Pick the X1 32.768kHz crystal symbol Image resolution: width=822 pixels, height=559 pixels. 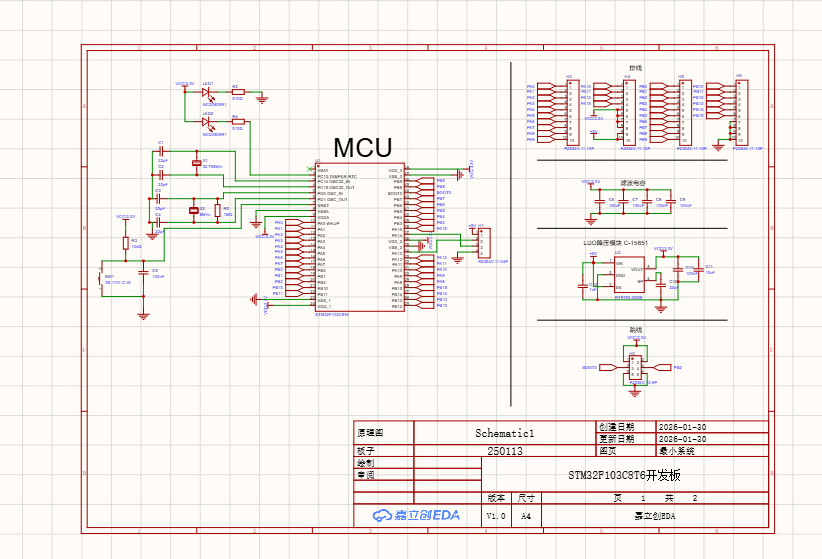[x=196, y=162]
